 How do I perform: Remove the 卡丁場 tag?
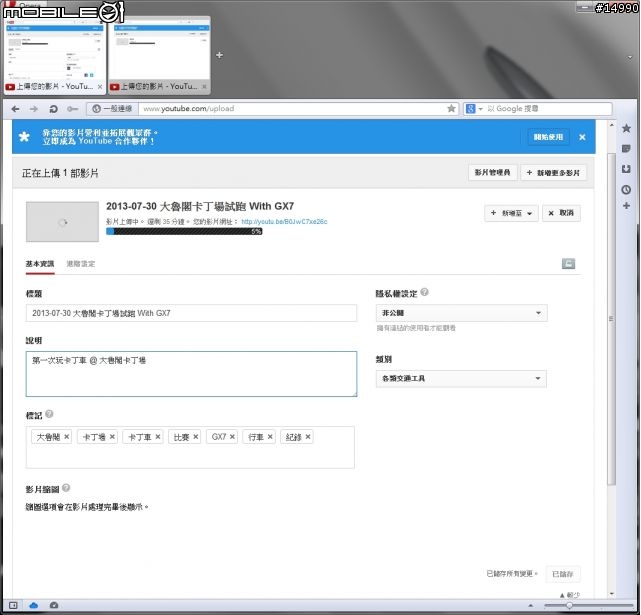click(x=112, y=437)
